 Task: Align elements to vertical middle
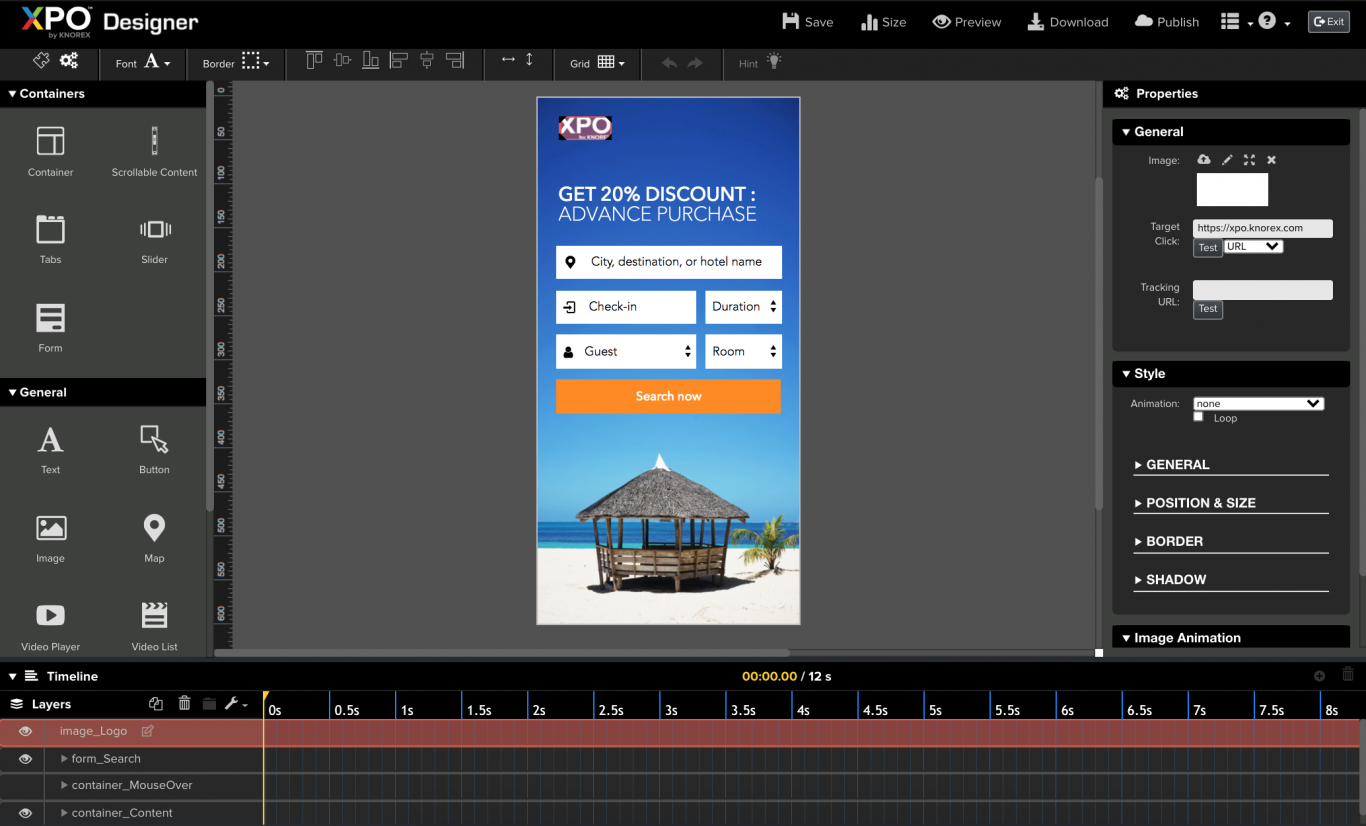tap(342, 61)
